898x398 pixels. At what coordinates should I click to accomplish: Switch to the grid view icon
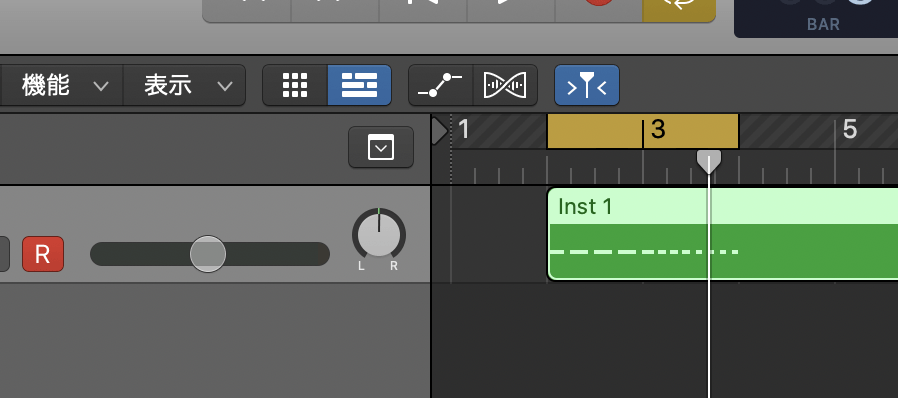pyautogui.click(x=295, y=85)
